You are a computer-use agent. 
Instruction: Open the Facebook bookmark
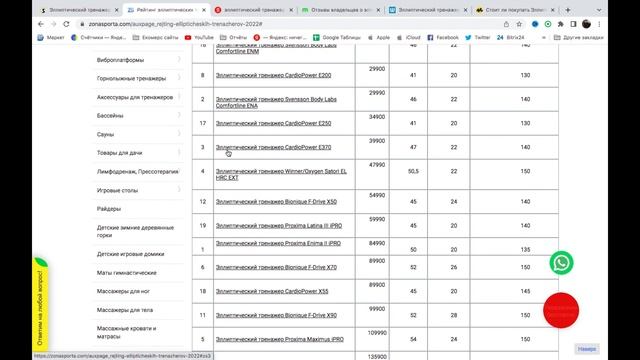[443, 38]
